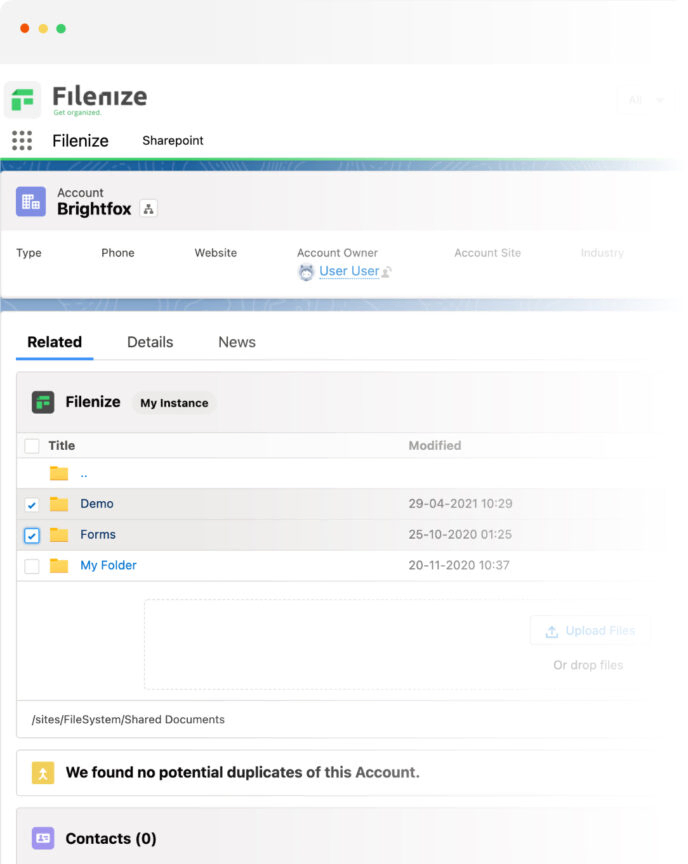Viewport: 688px width, 864px height.
Task: Click the green maximize window button
Action: pos(61,29)
